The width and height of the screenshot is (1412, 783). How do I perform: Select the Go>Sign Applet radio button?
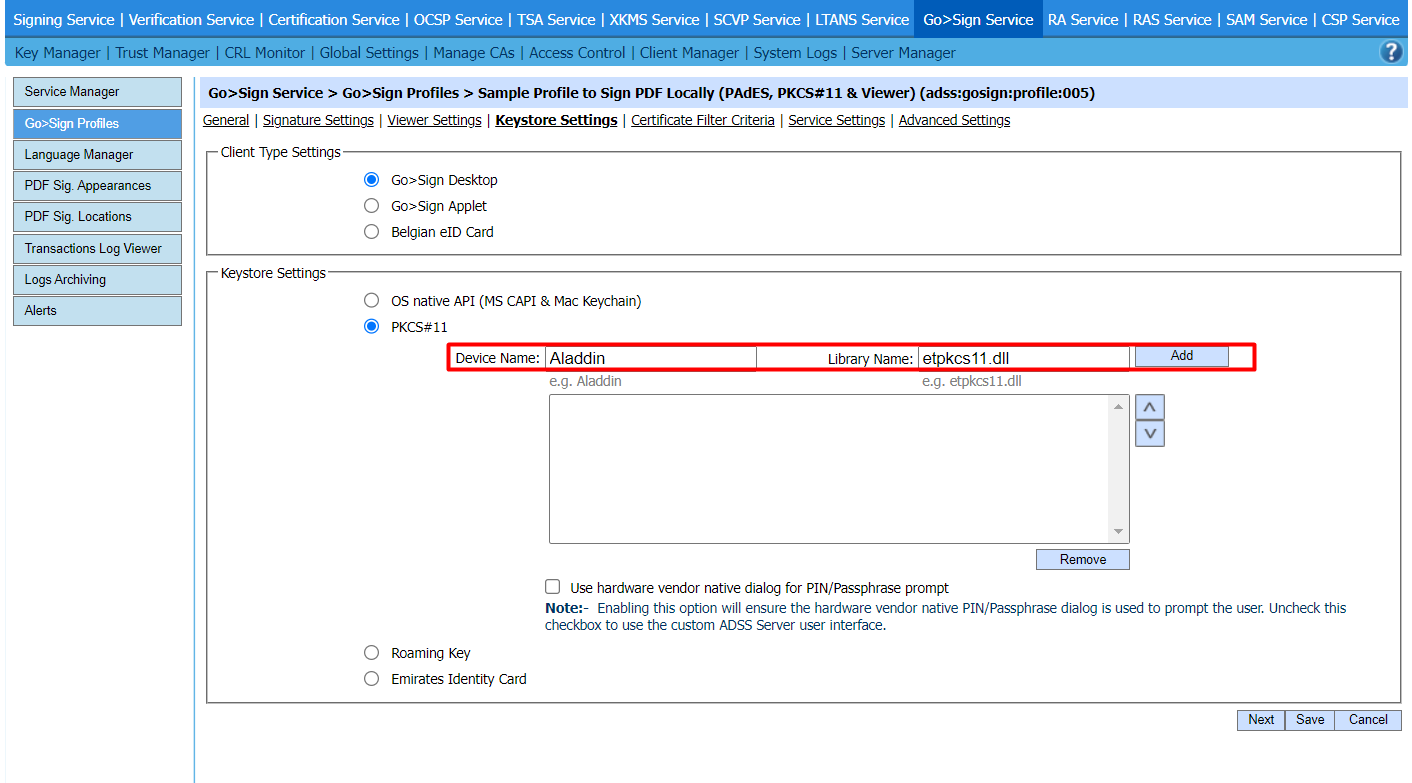click(x=372, y=206)
